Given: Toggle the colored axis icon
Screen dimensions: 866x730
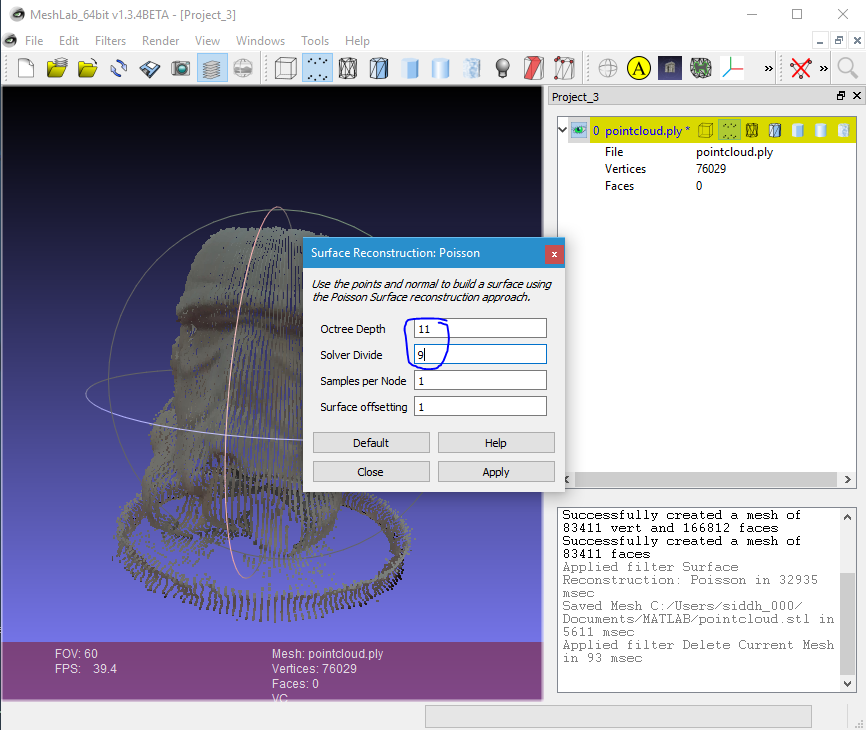Looking at the screenshot, I should coord(732,68).
